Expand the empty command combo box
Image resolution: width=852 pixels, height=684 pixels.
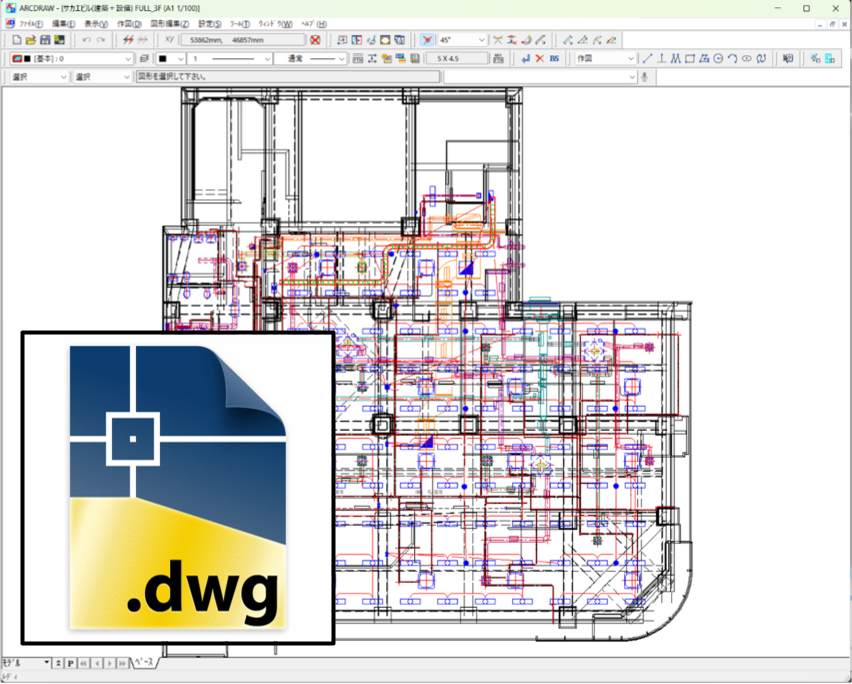point(632,77)
